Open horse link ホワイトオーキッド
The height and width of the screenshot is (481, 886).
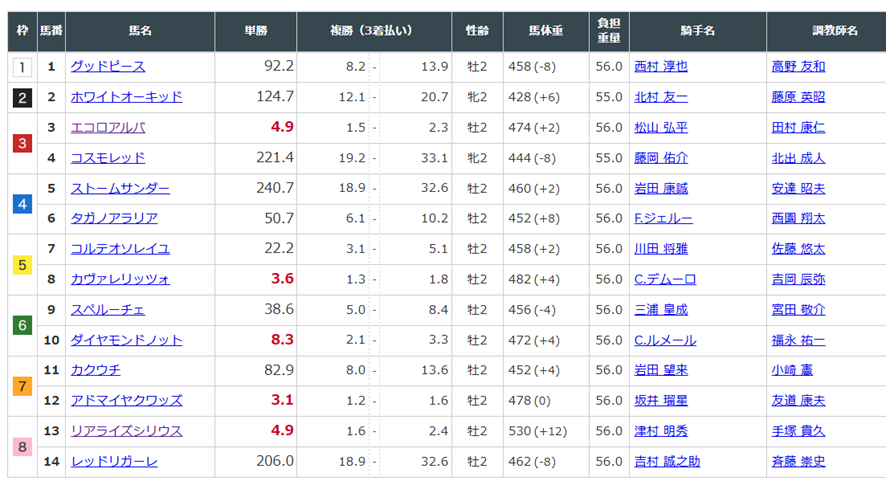[127, 97]
